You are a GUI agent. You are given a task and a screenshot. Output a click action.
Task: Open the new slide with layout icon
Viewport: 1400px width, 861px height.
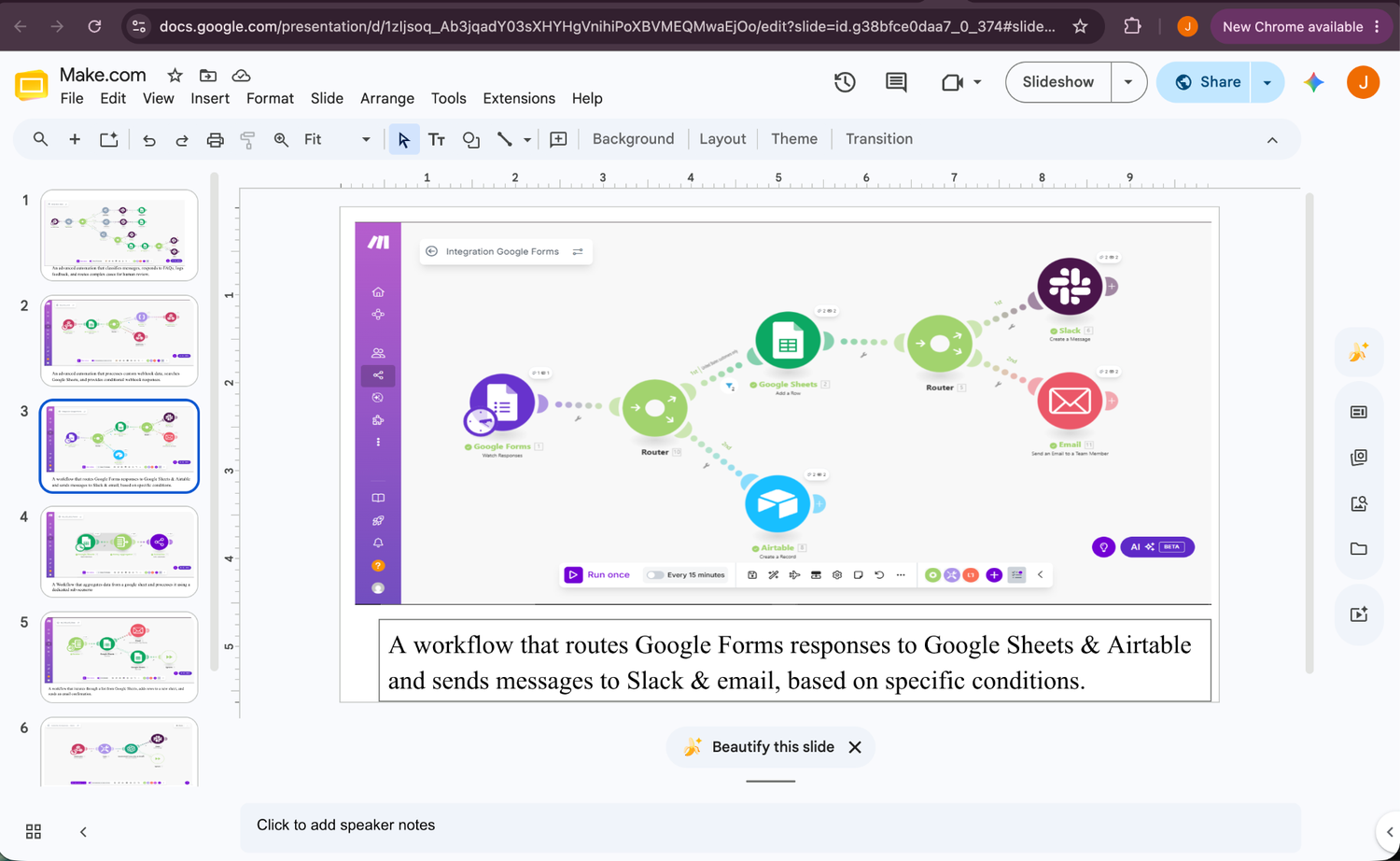tap(109, 139)
